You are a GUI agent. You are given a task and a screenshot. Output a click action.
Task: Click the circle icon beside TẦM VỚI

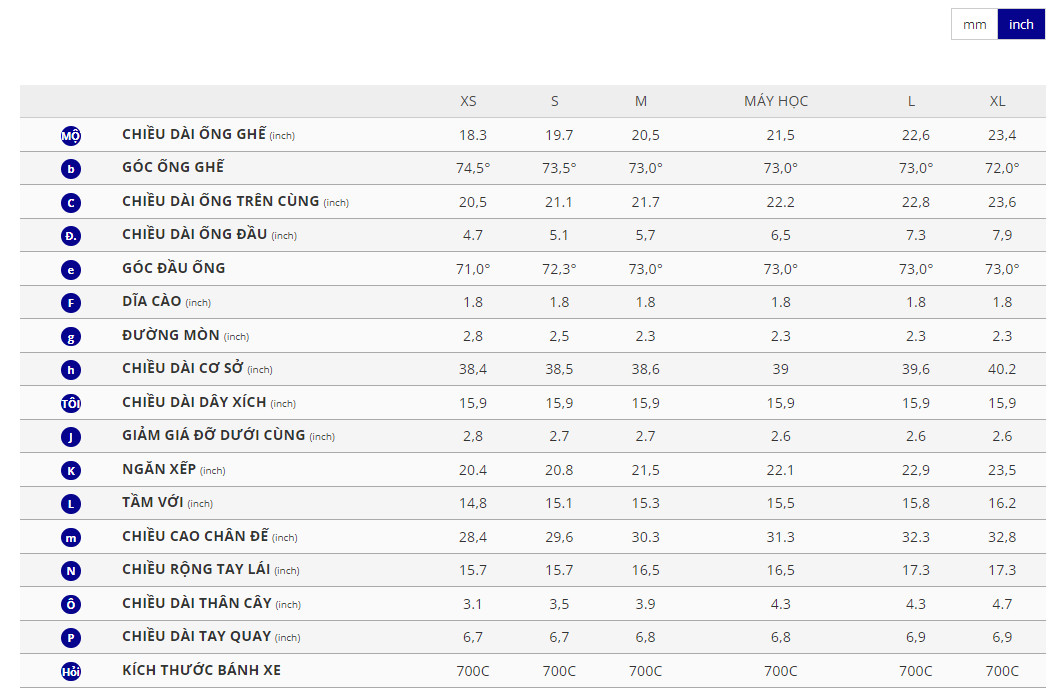click(x=71, y=504)
